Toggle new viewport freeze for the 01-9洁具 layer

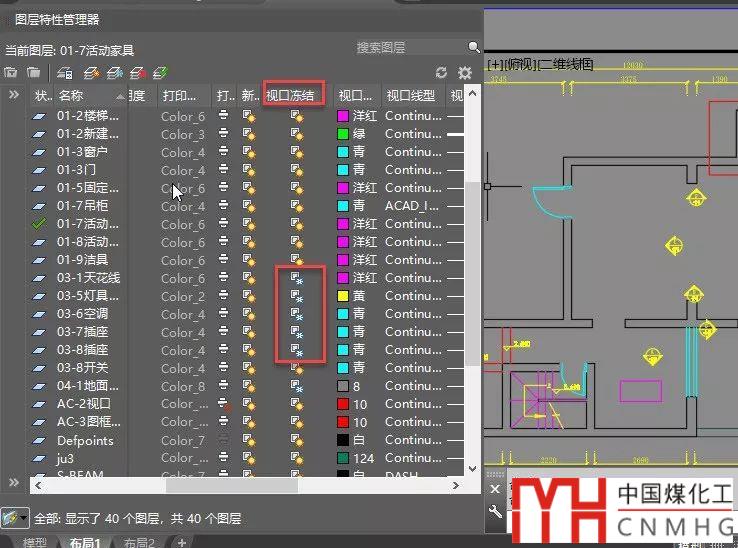pyautogui.click(x=249, y=260)
